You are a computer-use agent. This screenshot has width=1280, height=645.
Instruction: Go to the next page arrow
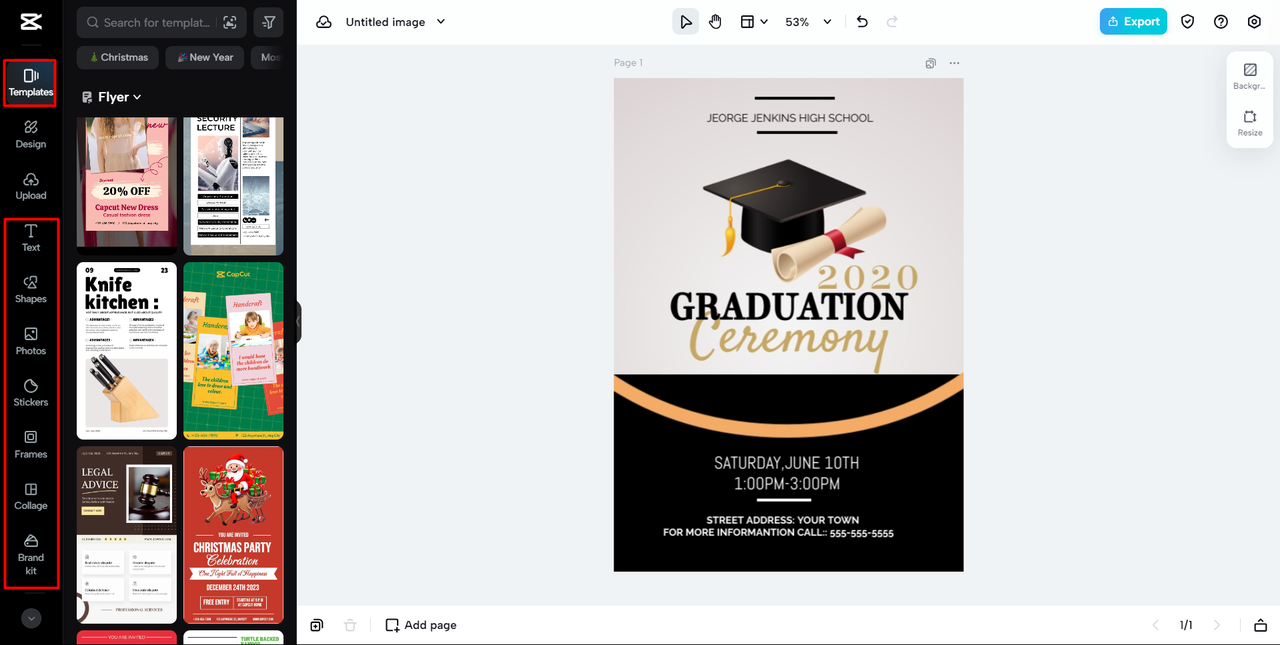tap(1217, 625)
